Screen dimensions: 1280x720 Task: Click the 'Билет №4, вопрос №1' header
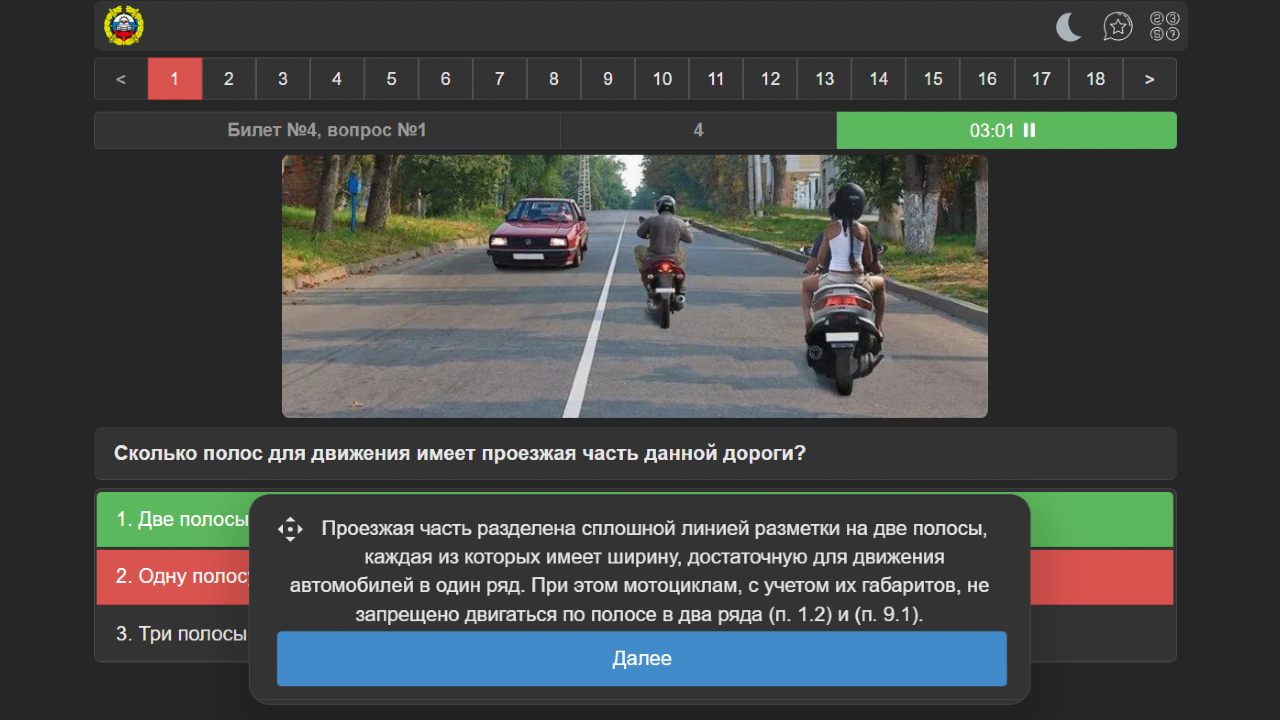pyautogui.click(x=327, y=130)
